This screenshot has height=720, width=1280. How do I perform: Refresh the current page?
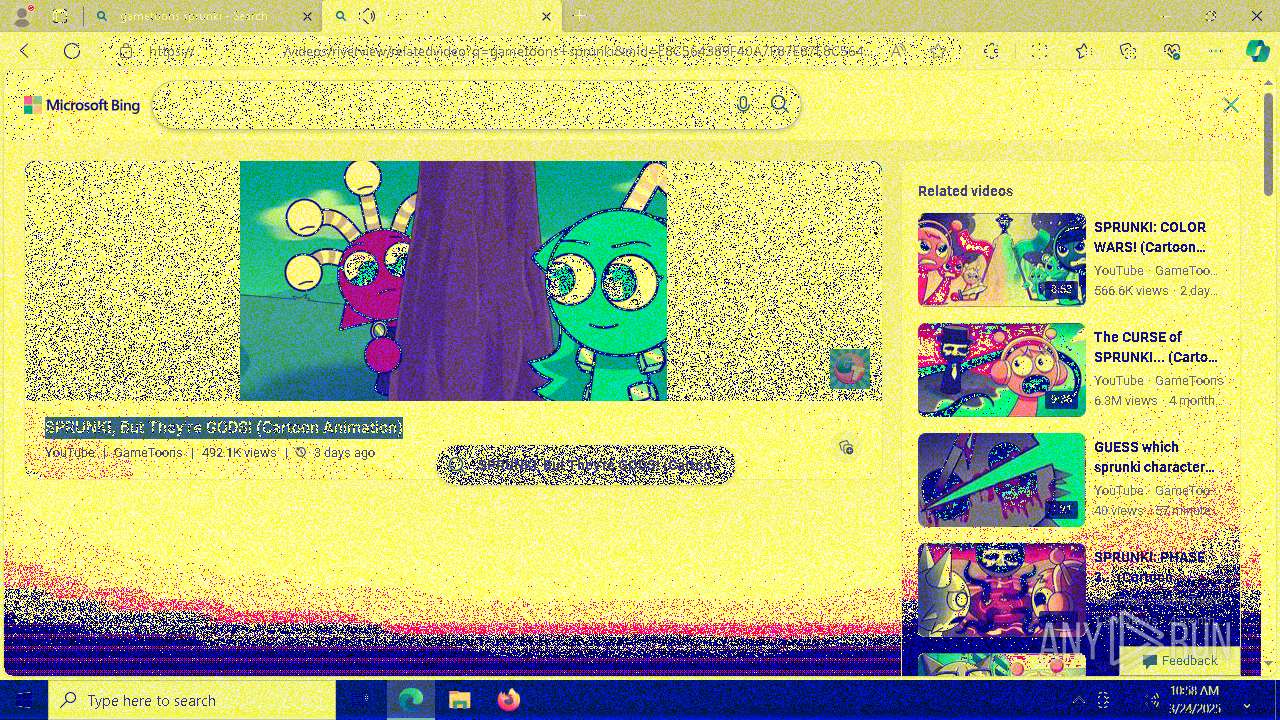(72, 51)
